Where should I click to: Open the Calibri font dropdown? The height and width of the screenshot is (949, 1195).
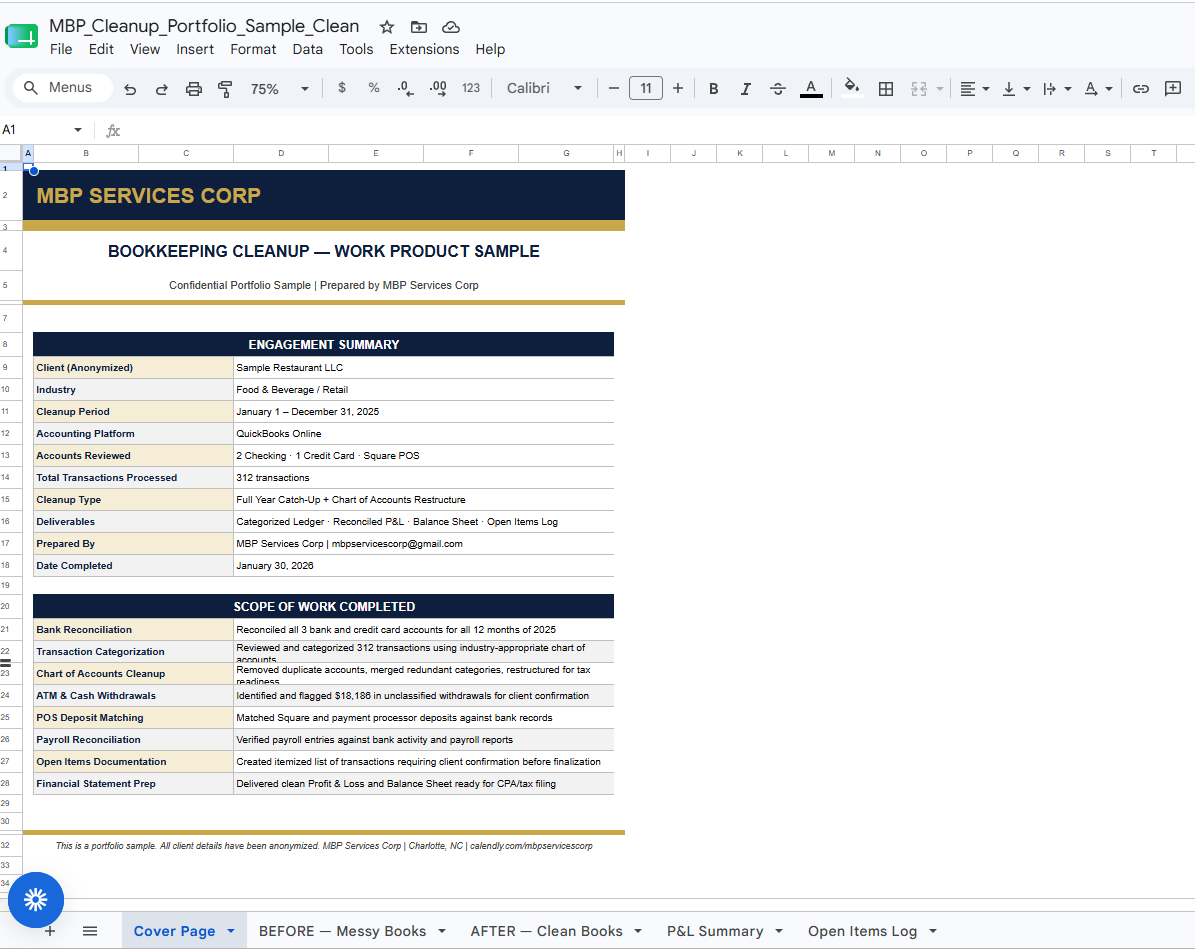click(x=544, y=88)
